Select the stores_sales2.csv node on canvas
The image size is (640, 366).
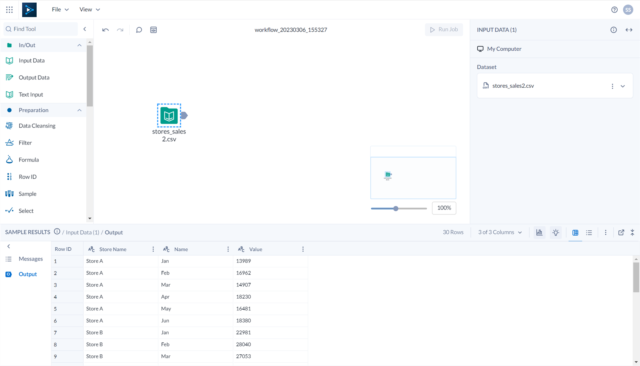pos(169,115)
